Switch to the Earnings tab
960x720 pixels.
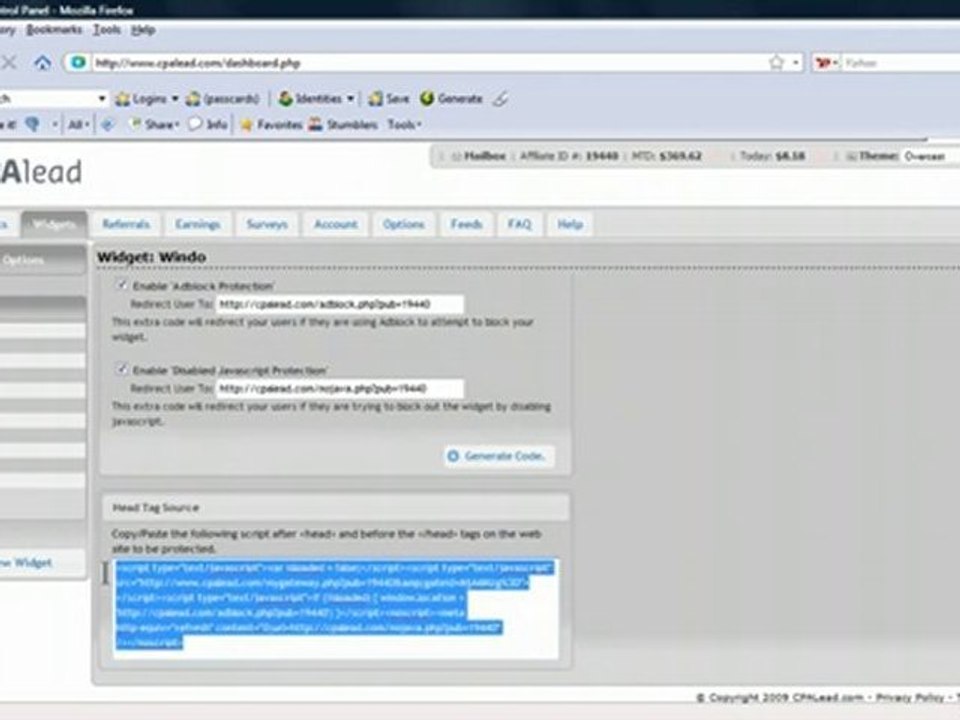[198, 224]
